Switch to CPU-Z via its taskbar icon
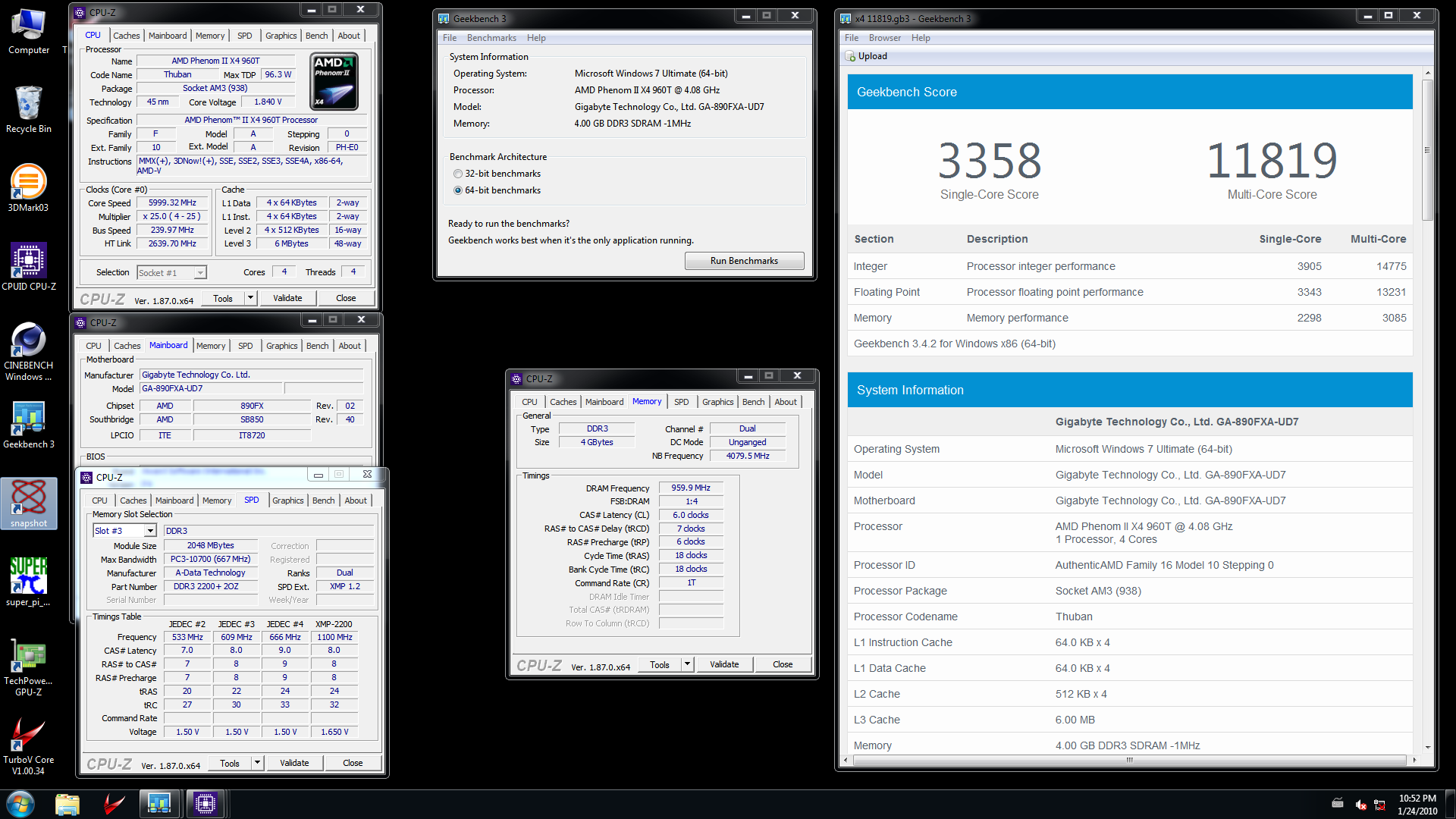 (x=206, y=804)
